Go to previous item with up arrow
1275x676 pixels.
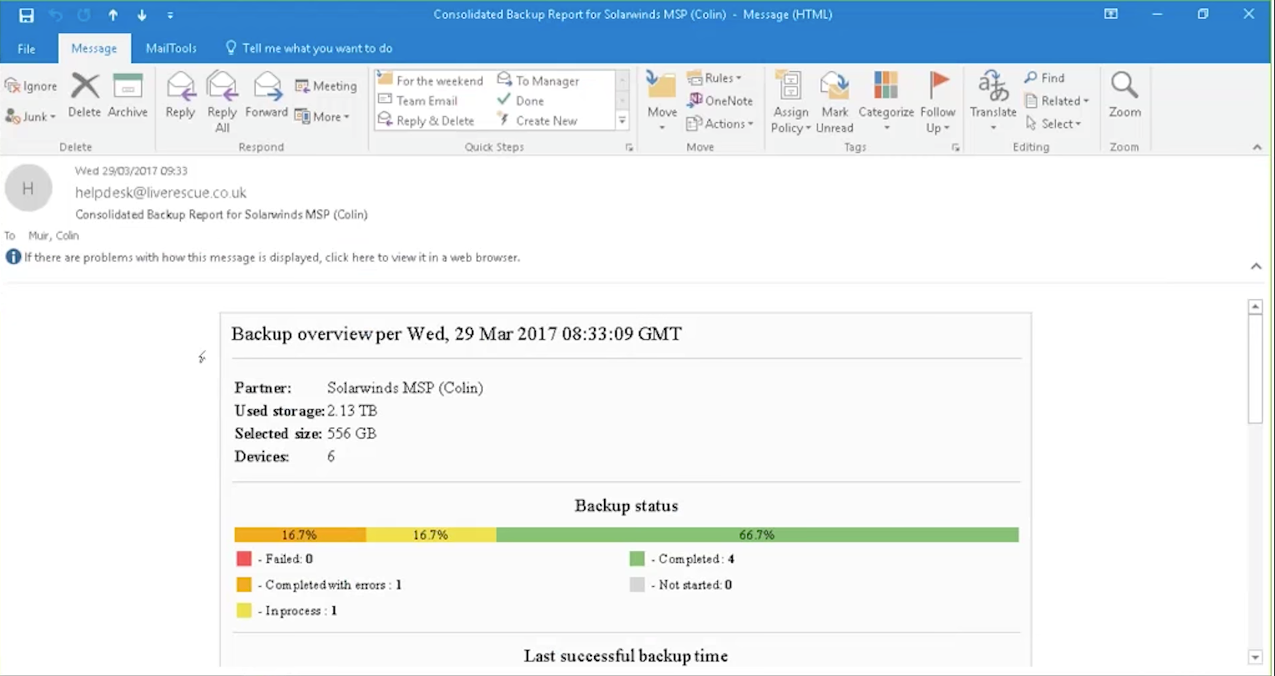tap(113, 15)
